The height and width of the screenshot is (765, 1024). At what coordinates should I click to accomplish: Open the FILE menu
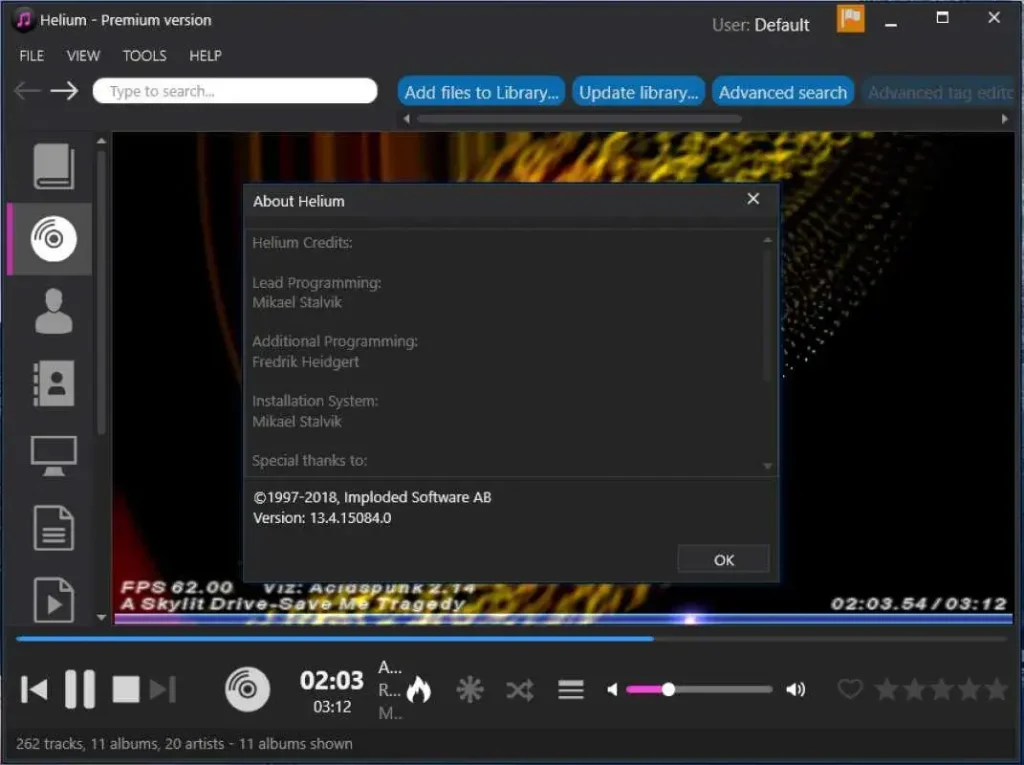coord(31,56)
